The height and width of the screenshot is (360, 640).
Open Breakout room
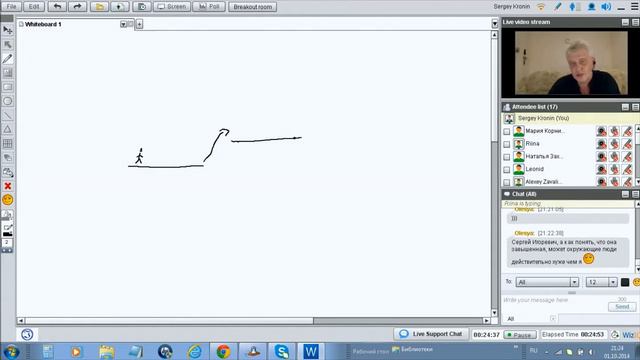point(252,7)
